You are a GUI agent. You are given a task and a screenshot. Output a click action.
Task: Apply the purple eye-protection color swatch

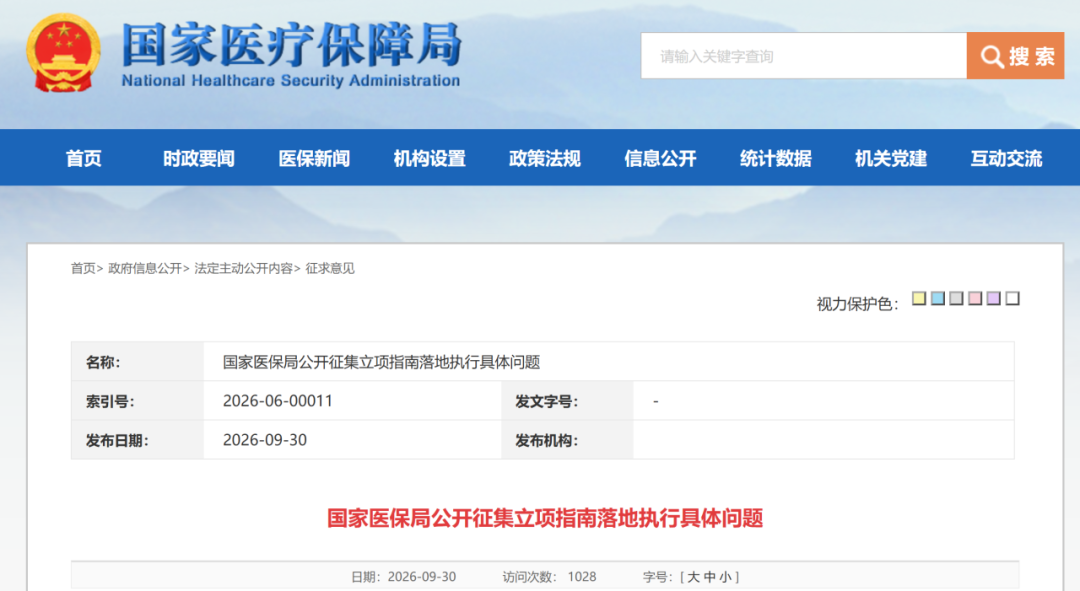[x=993, y=298]
